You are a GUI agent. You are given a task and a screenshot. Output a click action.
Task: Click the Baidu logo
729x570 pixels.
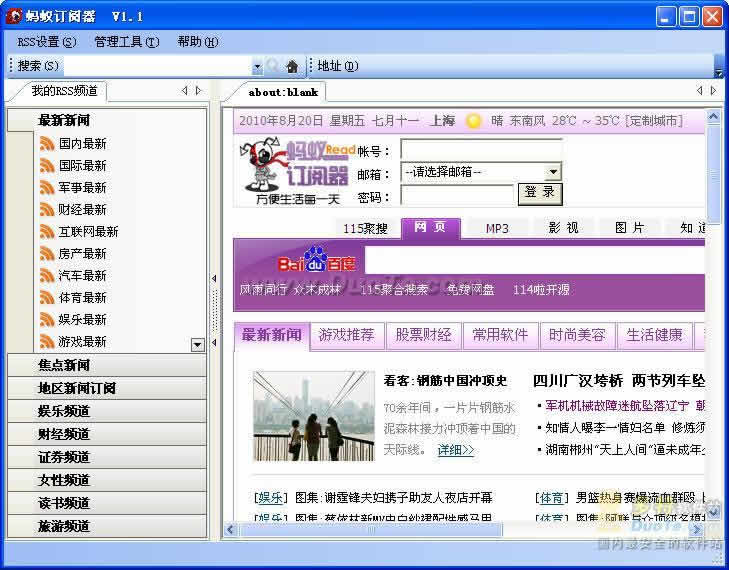317,261
